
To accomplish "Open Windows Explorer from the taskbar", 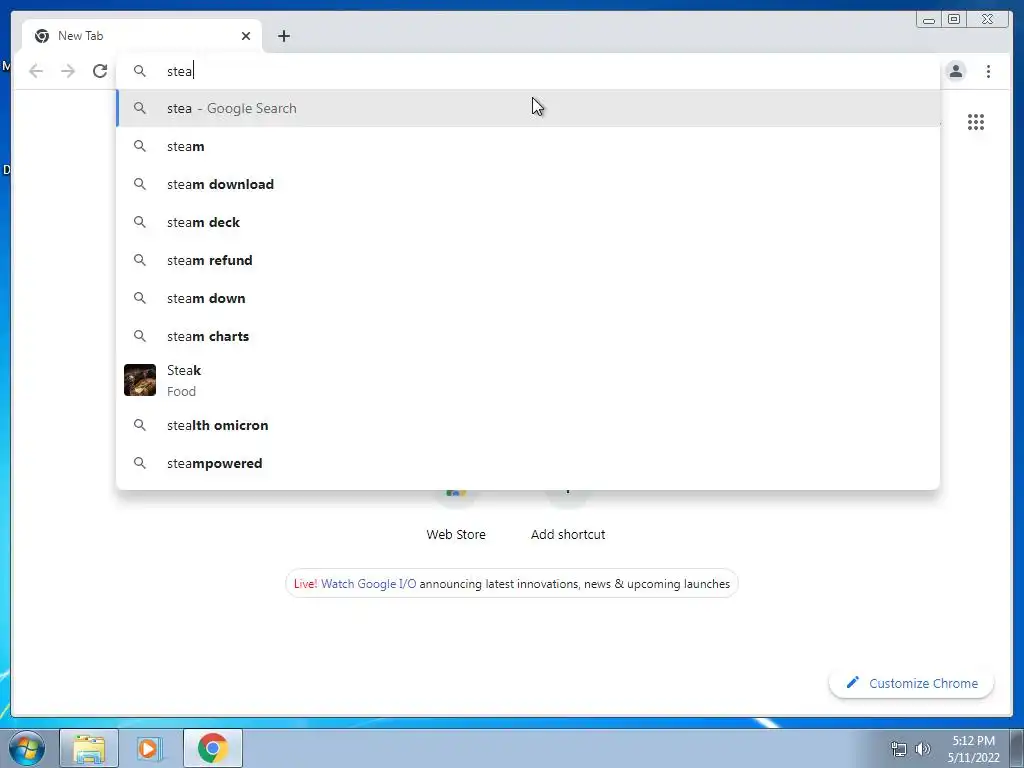I will [x=89, y=748].
